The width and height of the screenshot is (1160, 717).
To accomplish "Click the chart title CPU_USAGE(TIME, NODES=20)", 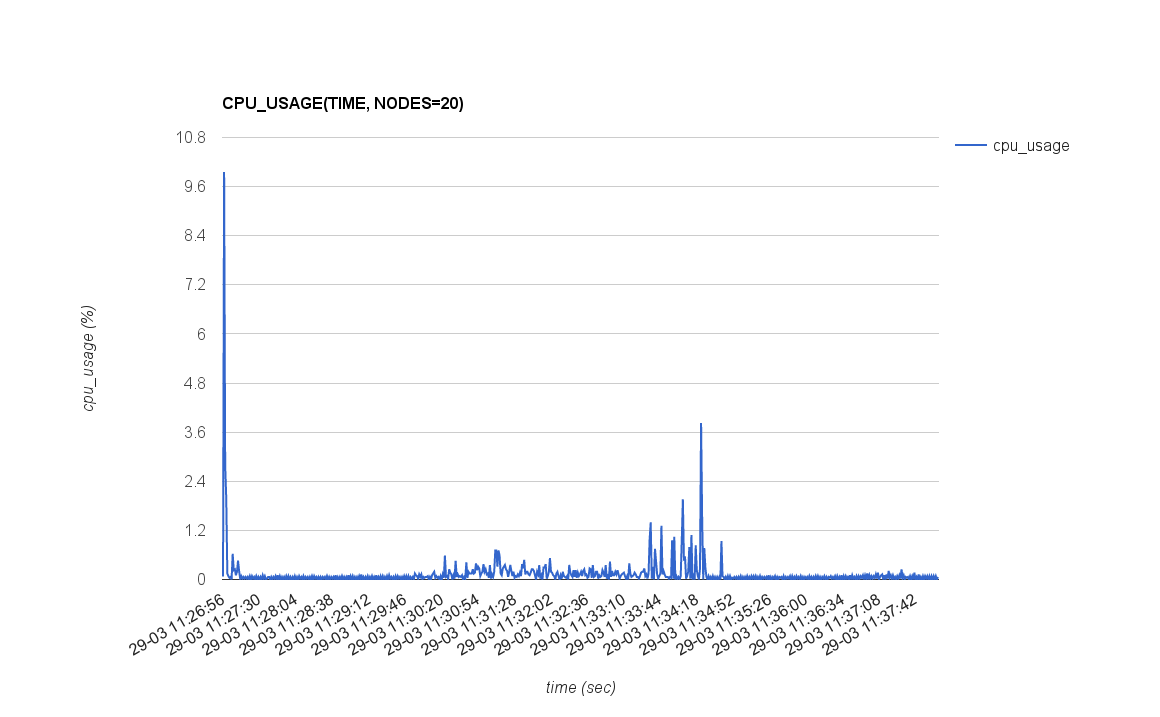I will point(342,103).
